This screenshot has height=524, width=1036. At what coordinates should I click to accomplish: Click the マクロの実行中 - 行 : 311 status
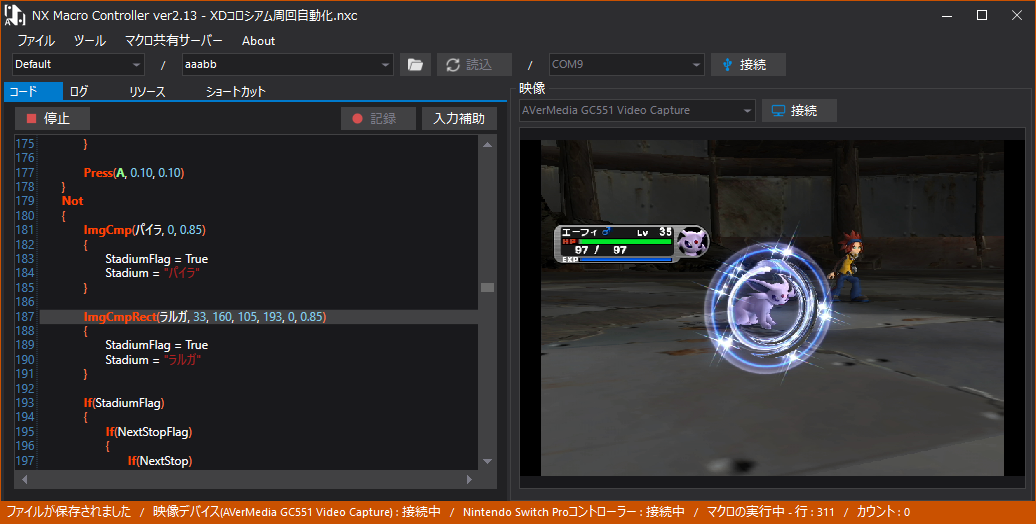[770, 512]
